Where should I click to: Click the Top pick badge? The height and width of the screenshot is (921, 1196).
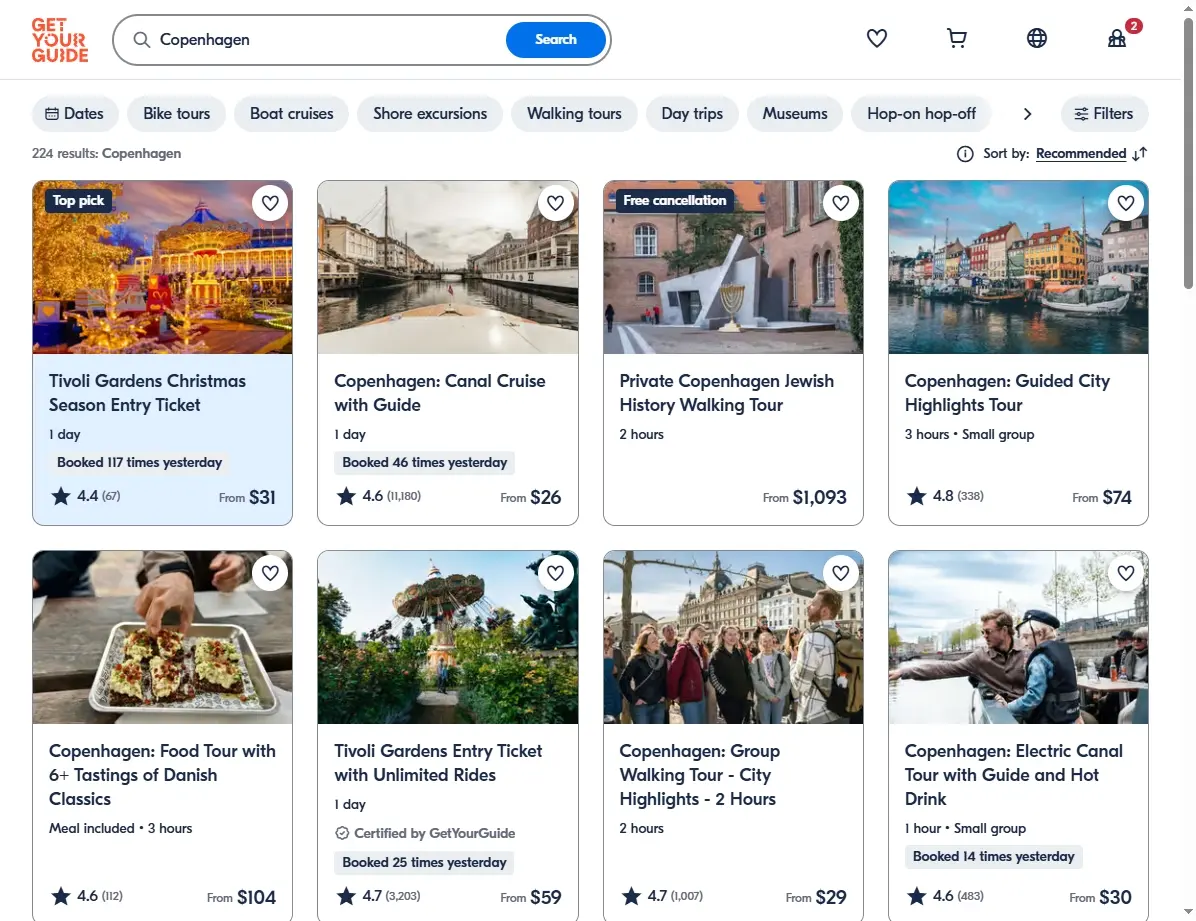coord(78,201)
